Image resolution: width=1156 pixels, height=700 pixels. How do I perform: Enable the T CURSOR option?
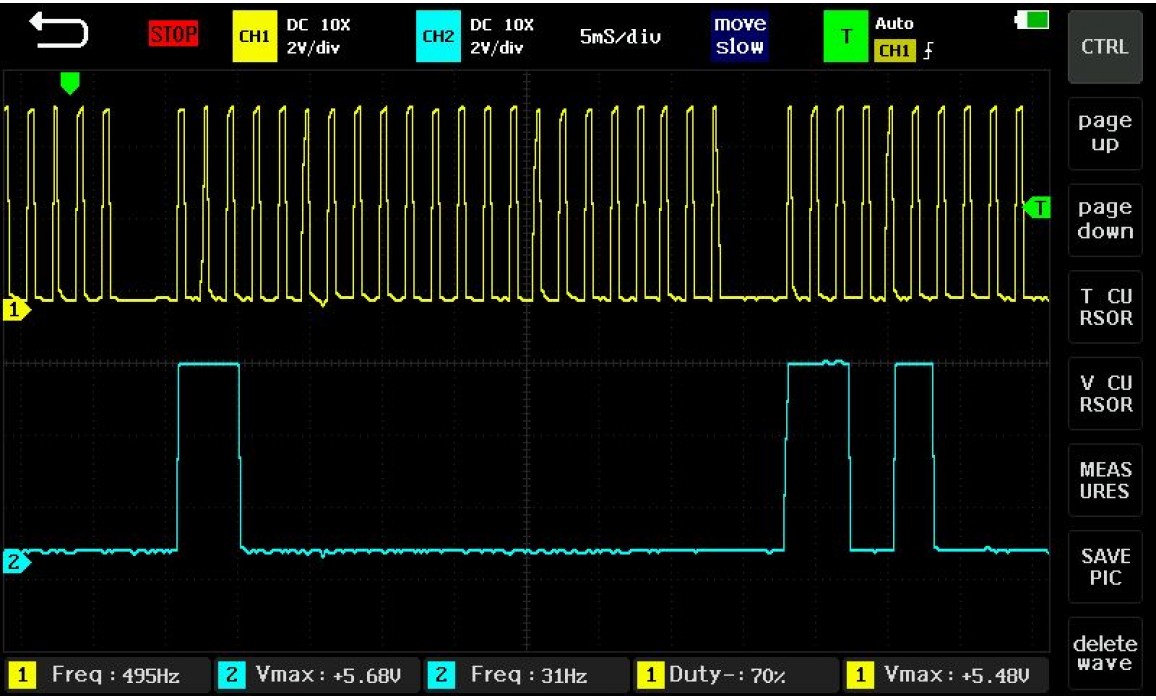point(1104,307)
